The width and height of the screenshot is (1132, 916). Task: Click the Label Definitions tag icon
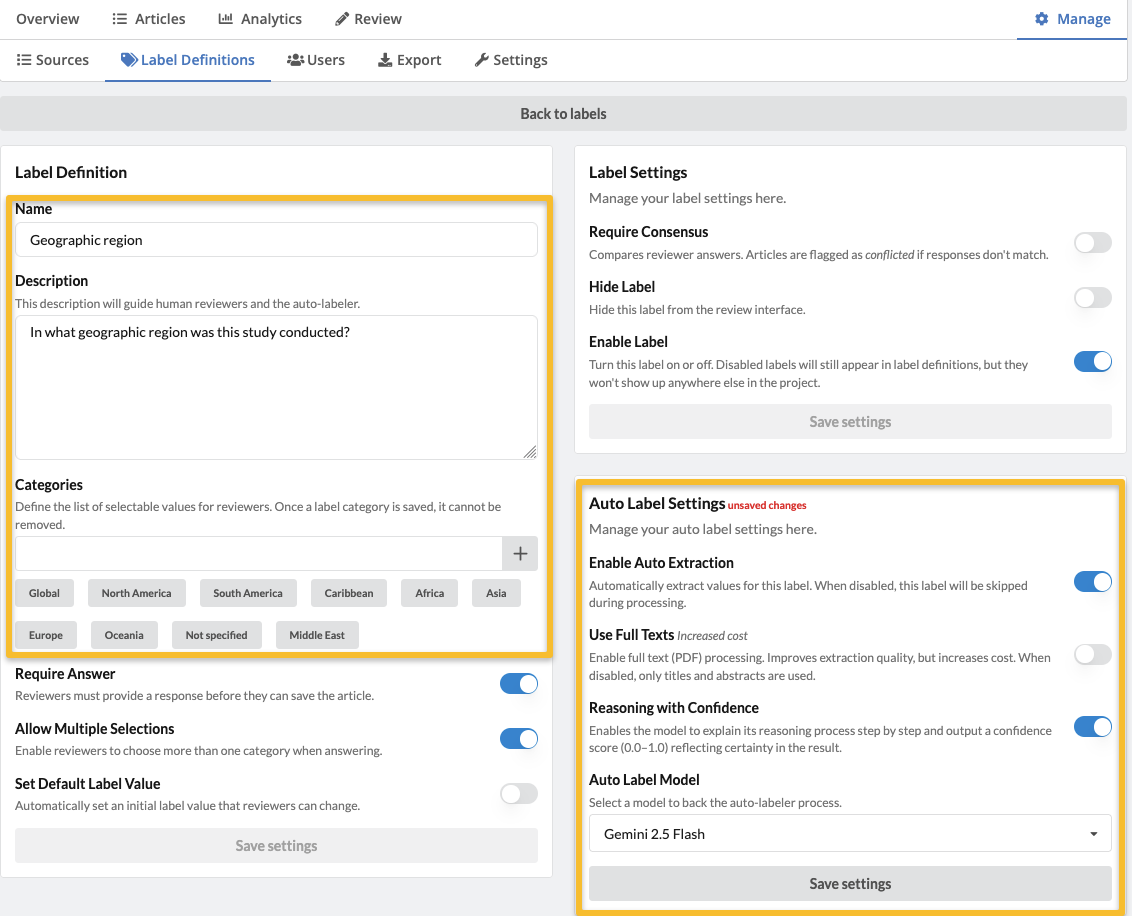(129, 60)
